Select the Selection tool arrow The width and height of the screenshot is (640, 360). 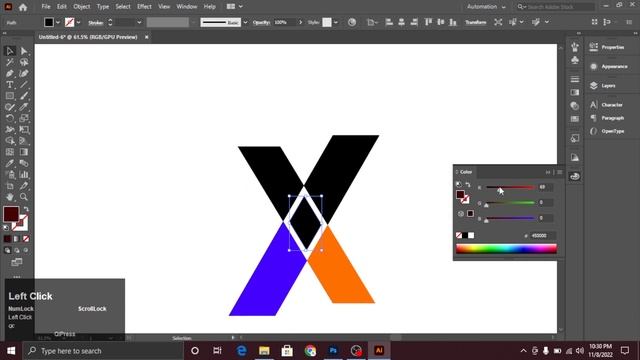coord(10,51)
